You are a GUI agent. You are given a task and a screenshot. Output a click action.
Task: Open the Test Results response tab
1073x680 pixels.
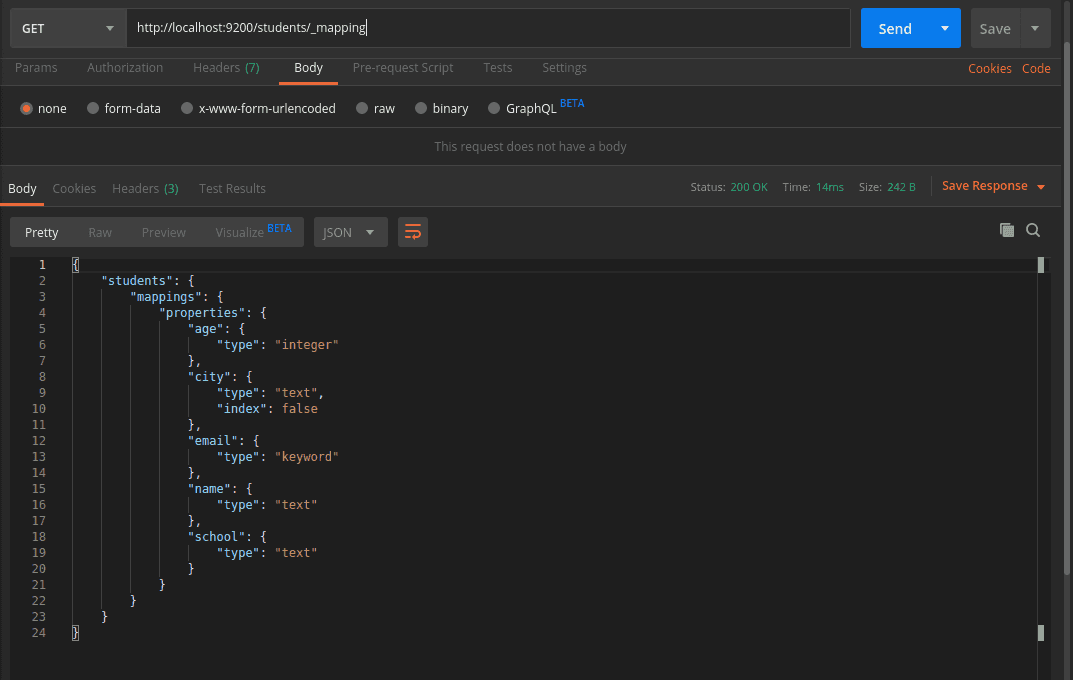click(232, 188)
